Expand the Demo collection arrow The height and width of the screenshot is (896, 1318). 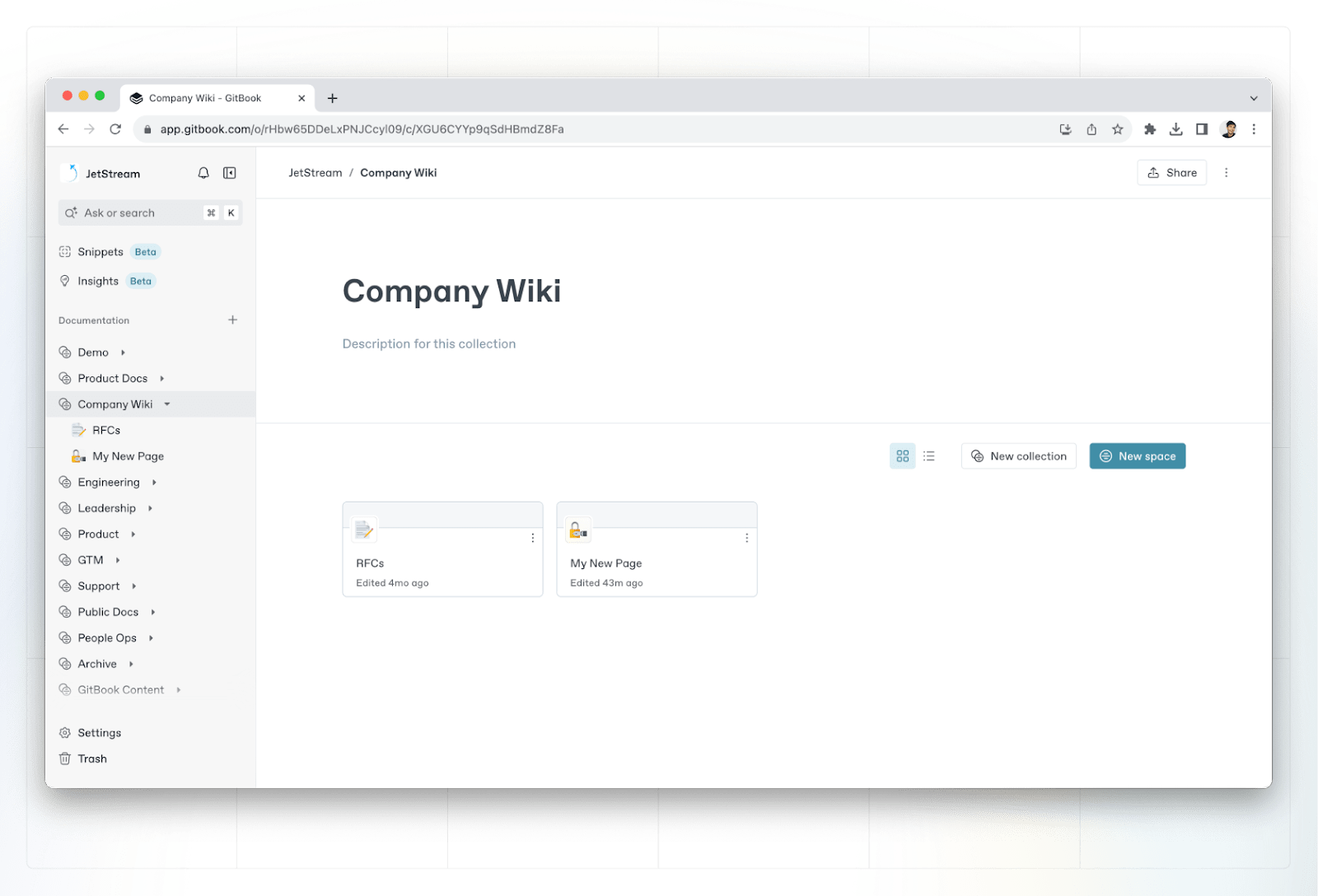123,352
